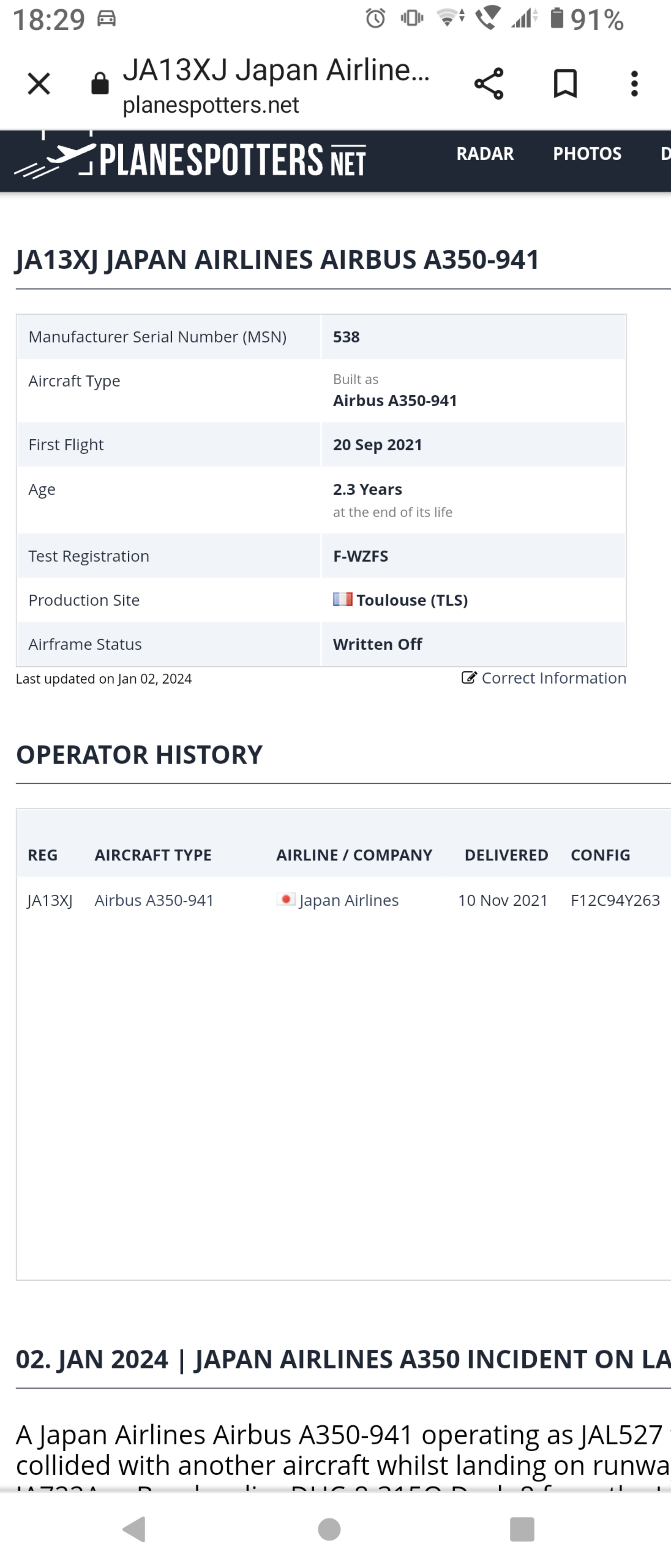Tap the Android home circle button
The image size is (671, 1568).
(329, 1528)
